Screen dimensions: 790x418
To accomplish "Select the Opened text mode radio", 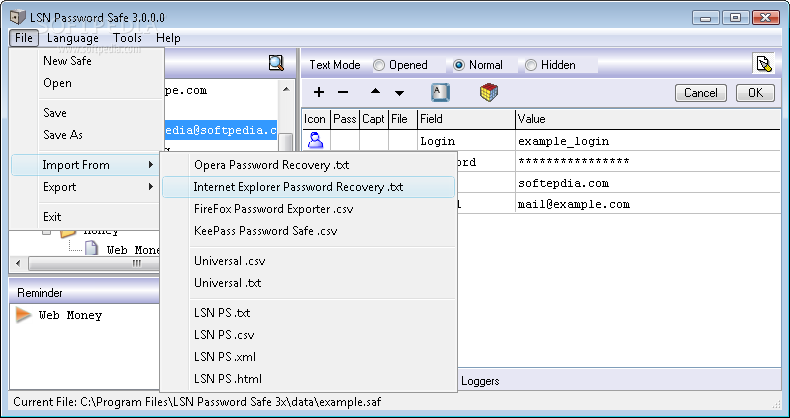I will tap(379, 65).
